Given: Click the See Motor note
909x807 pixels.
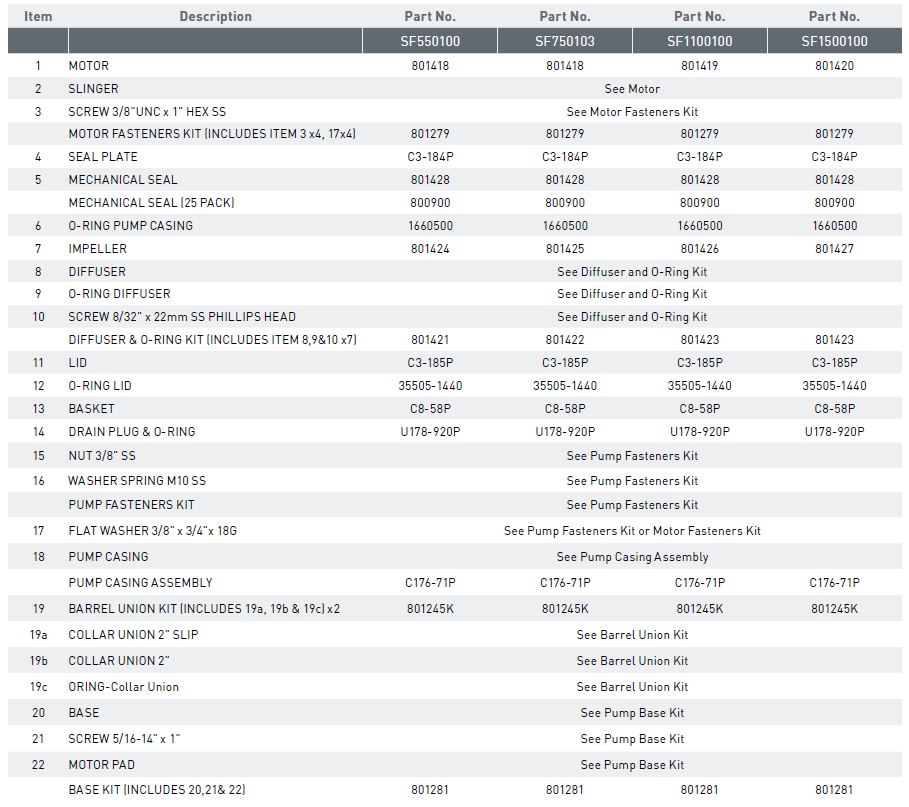Looking at the screenshot, I should pyautogui.click(x=632, y=89).
